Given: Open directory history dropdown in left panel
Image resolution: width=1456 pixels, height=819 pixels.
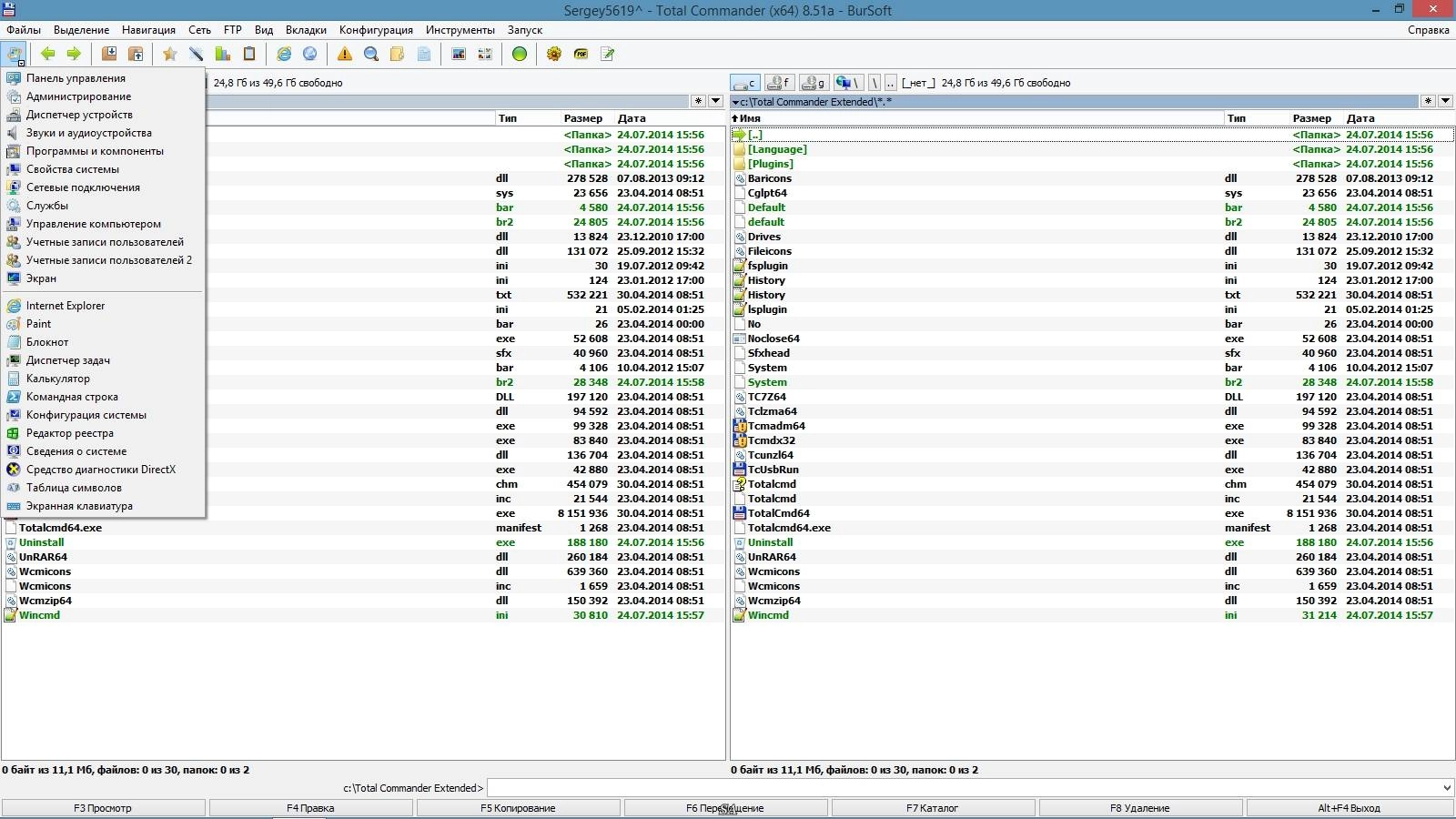Looking at the screenshot, I should click(x=715, y=101).
